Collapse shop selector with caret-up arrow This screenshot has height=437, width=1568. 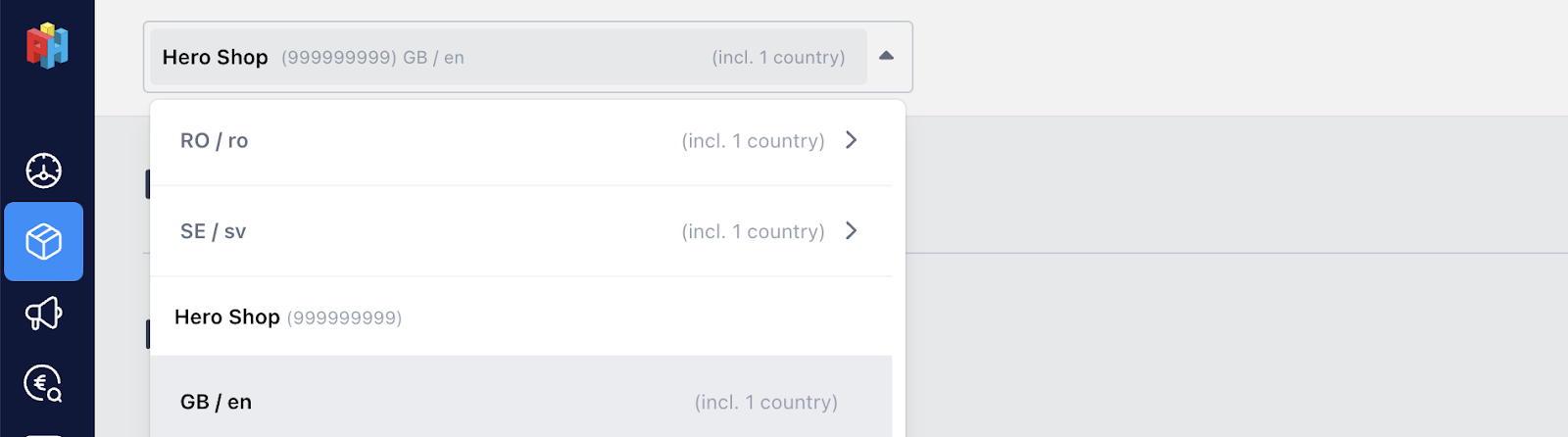886,56
